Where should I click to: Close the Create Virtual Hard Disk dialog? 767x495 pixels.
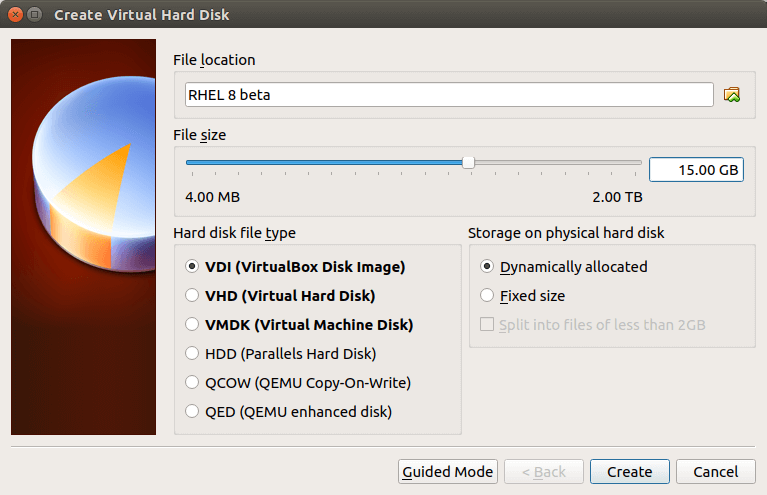pos(15,15)
